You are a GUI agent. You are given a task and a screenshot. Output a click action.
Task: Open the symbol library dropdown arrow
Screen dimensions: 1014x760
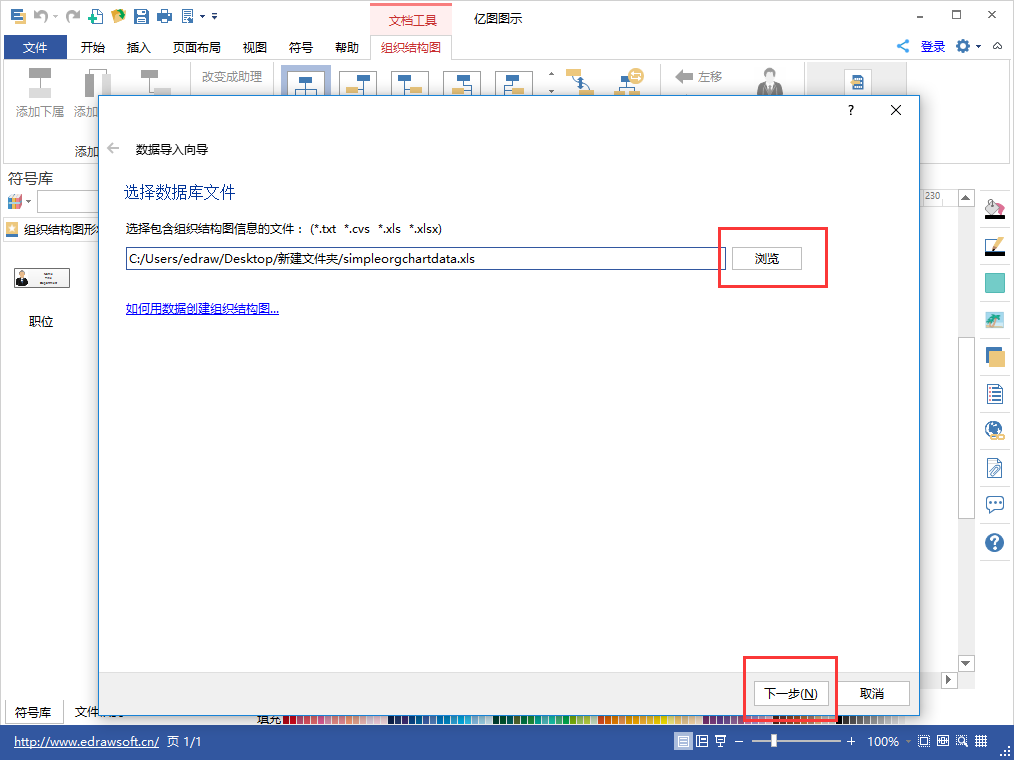[x=28, y=202]
